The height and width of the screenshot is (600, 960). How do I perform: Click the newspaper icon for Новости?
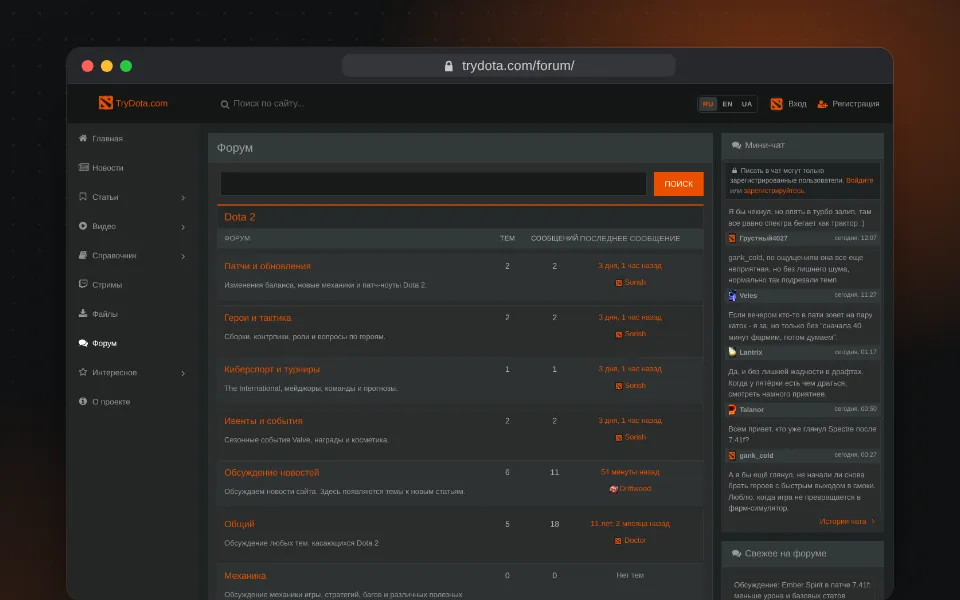[83, 167]
